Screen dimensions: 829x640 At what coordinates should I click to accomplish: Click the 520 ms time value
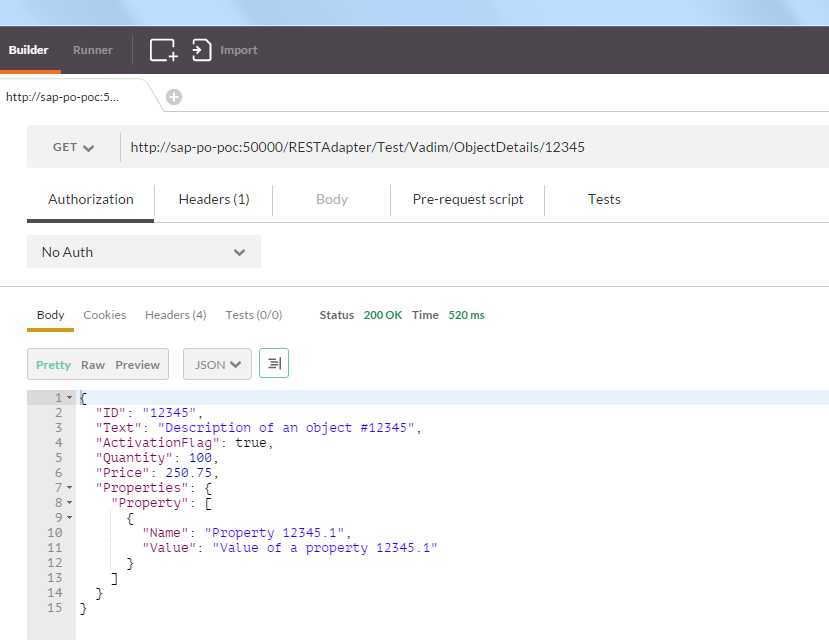click(x=466, y=315)
